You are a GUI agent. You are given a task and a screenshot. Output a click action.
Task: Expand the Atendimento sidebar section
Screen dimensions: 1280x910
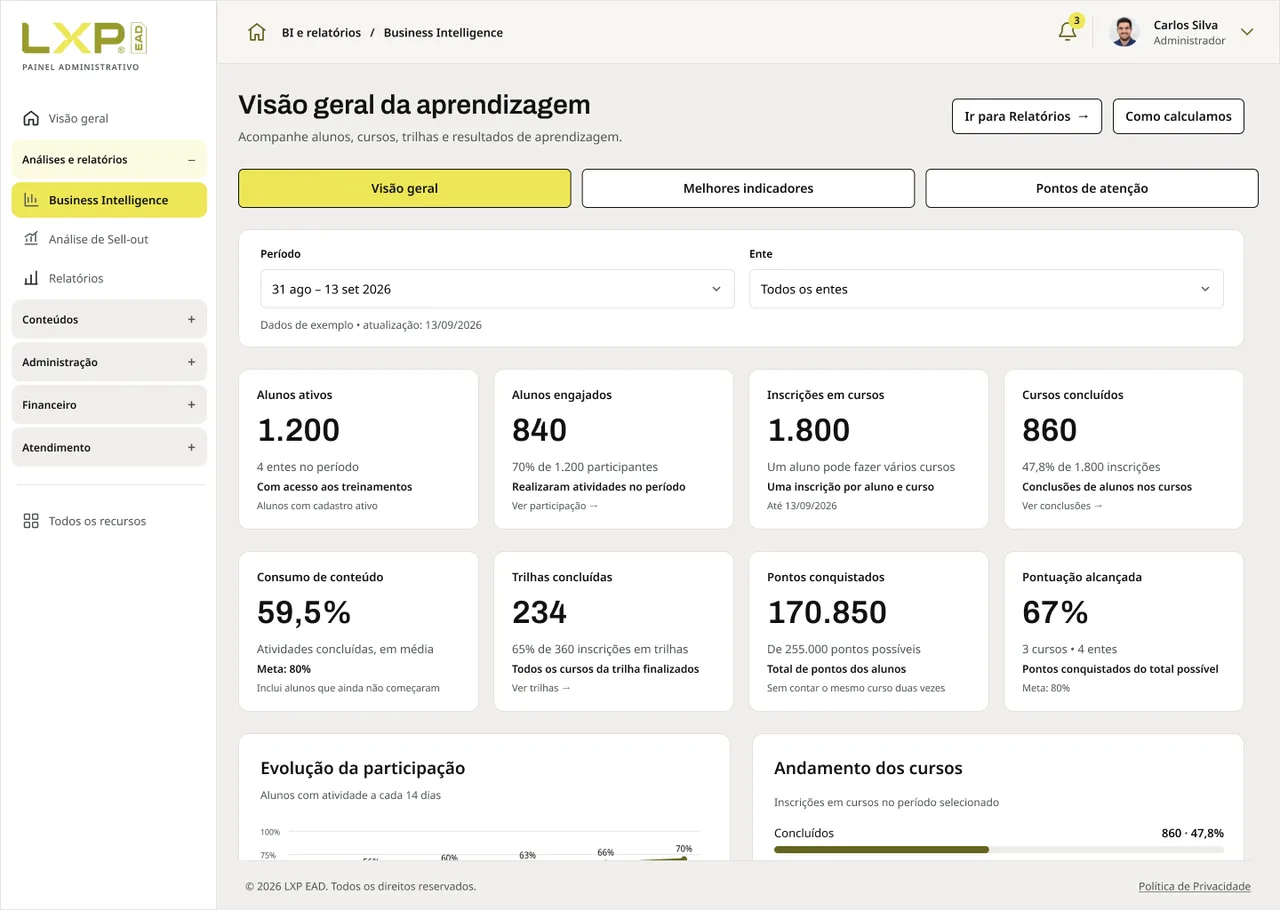109,448
